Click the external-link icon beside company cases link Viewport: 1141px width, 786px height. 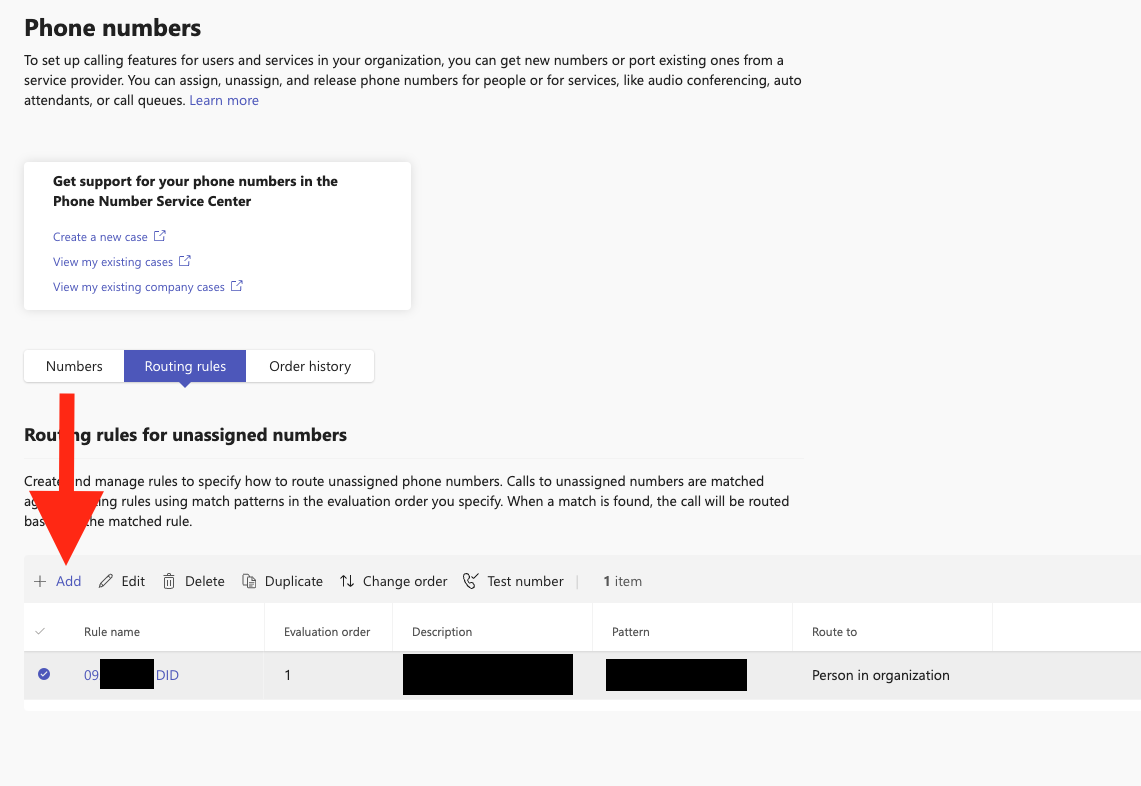click(x=235, y=286)
